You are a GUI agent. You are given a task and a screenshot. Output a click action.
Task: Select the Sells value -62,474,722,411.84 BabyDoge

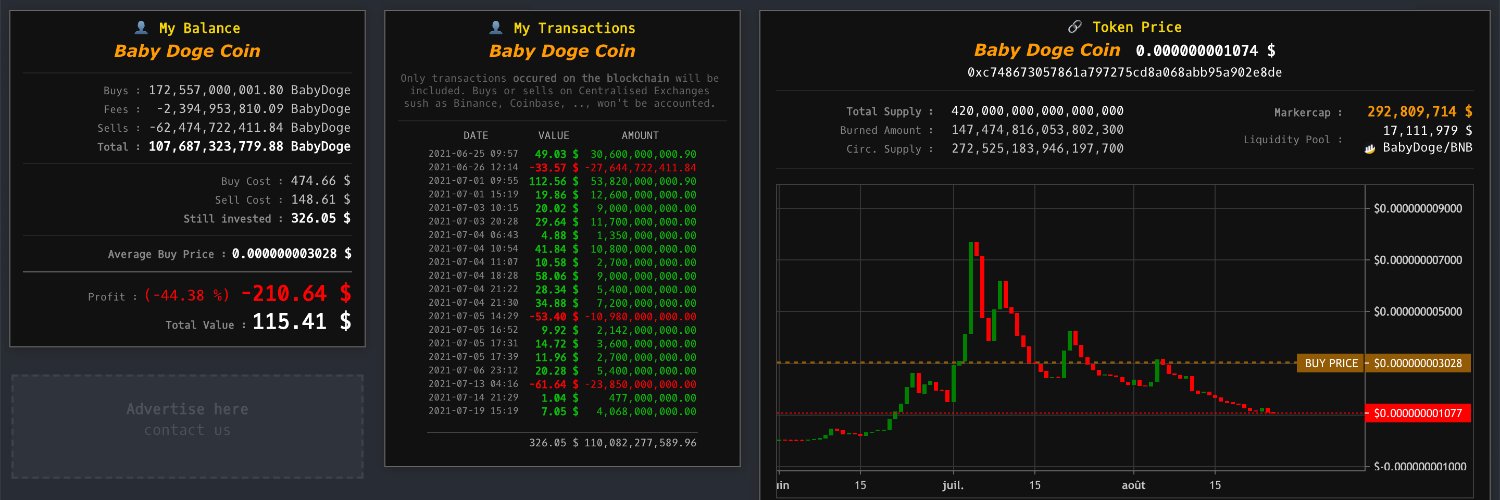tap(250, 127)
